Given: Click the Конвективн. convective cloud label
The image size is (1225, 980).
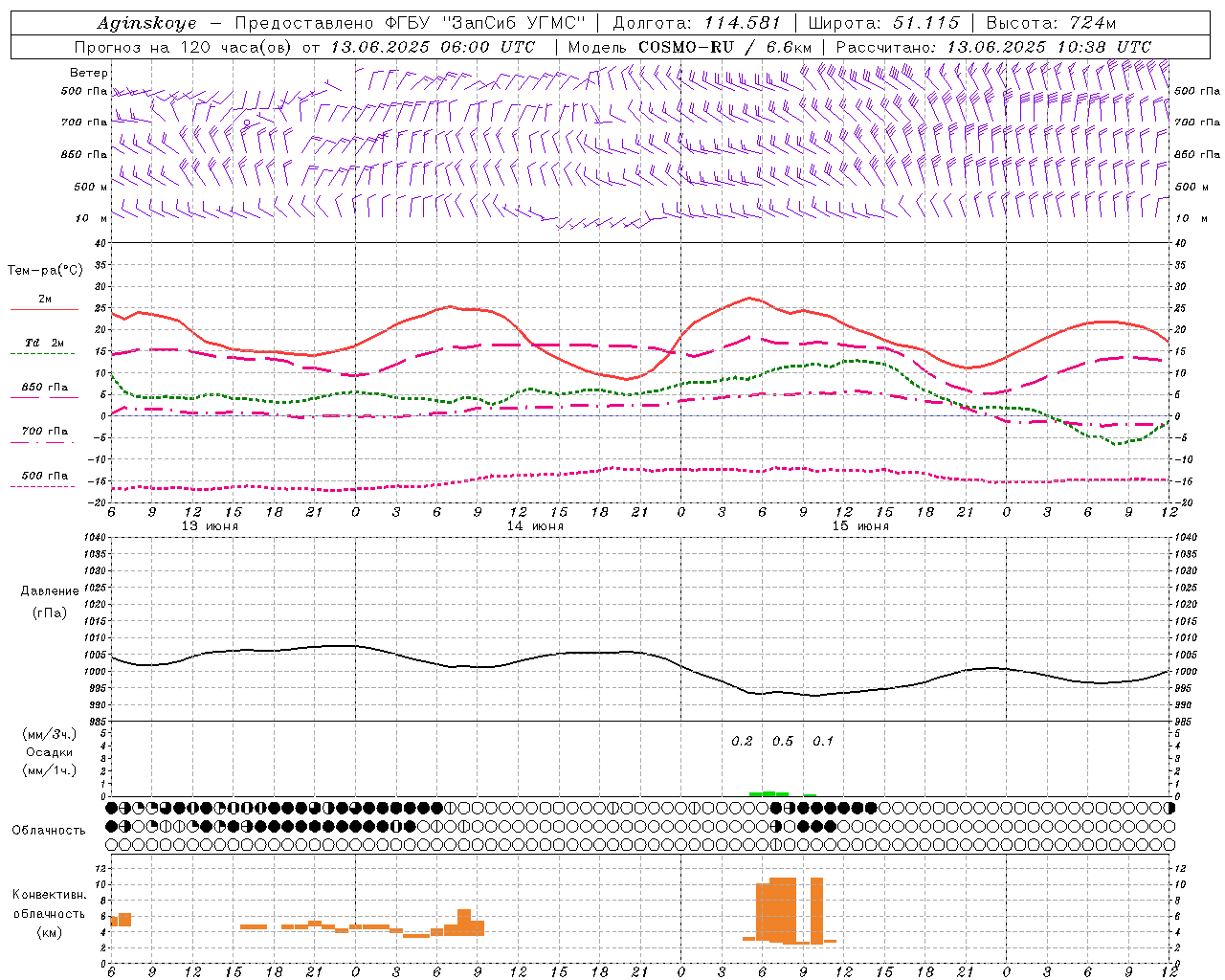Looking at the screenshot, I should click(x=50, y=895).
